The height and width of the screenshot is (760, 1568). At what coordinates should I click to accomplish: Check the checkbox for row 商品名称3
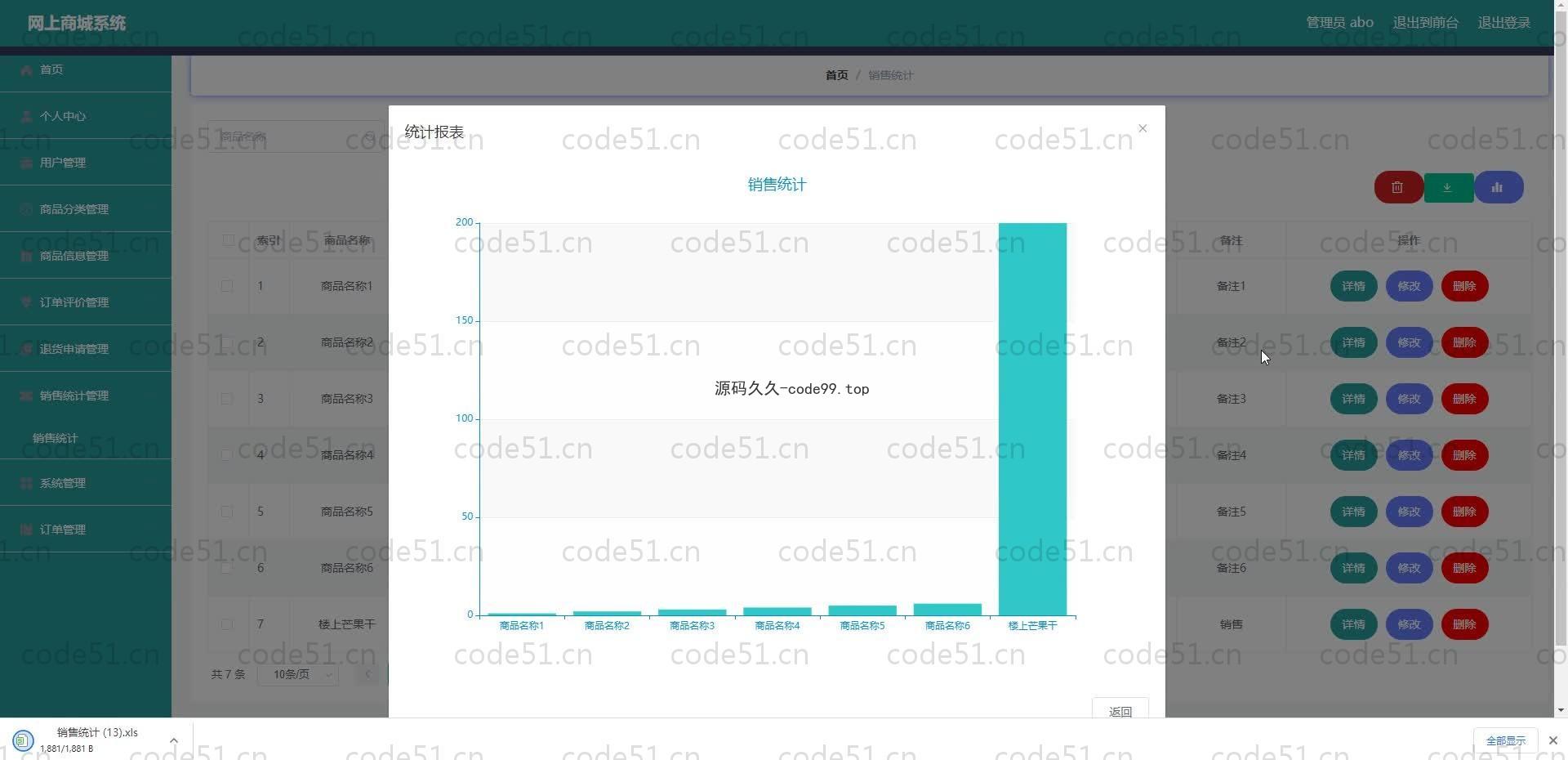click(227, 399)
